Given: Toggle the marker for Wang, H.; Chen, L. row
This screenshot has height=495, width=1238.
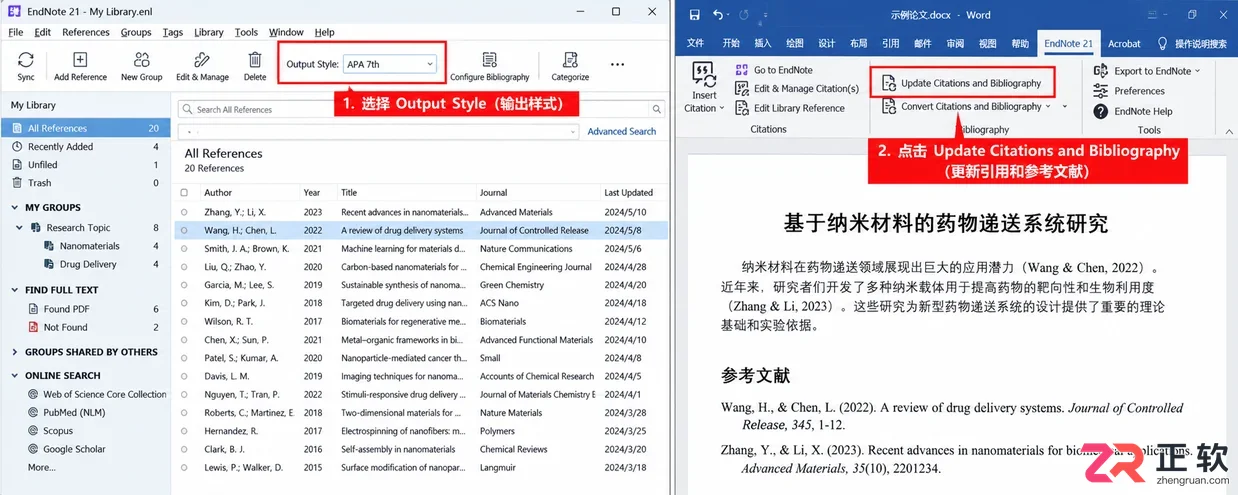Looking at the screenshot, I should (x=184, y=230).
